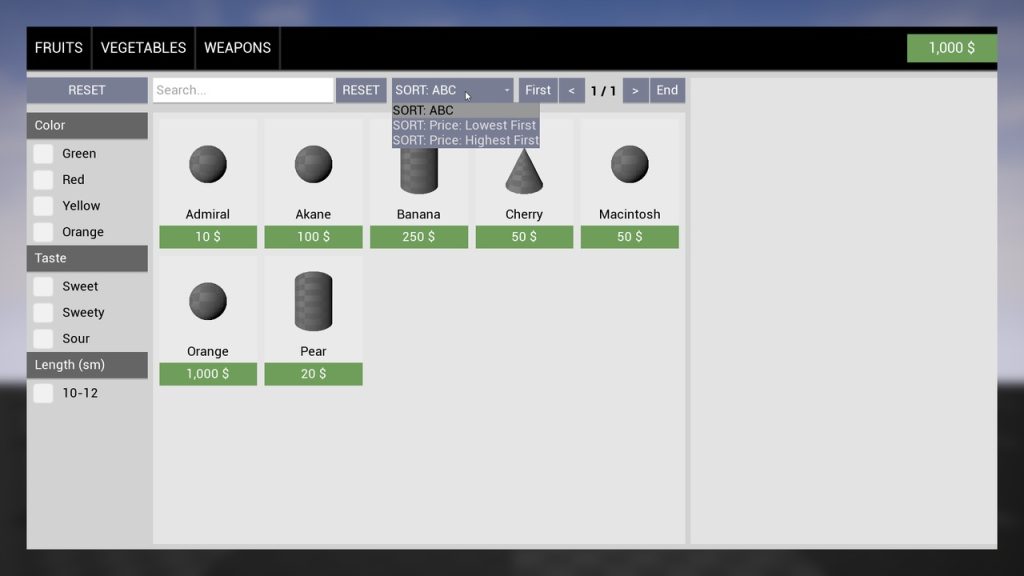This screenshot has width=1024, height=576.
Task: Enable the Green color filter checkbox
Action: click(43, 154)
